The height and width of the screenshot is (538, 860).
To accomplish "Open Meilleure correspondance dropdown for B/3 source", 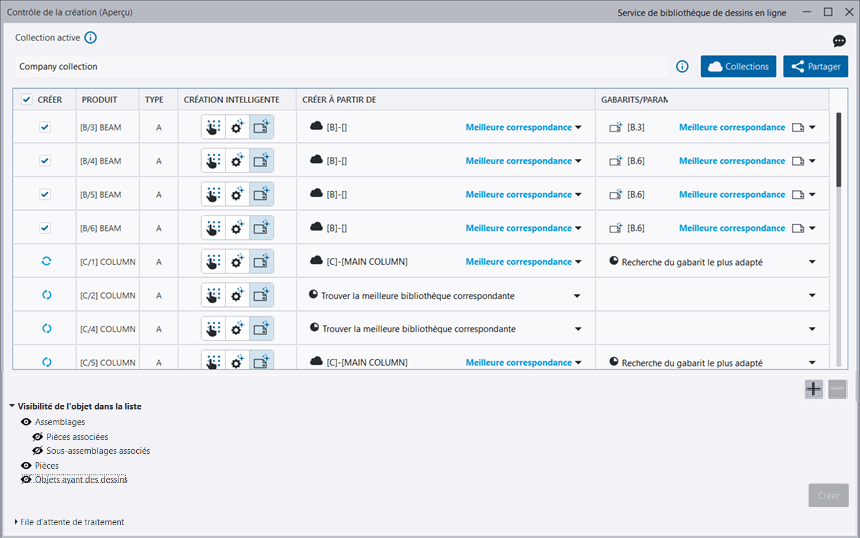I will (578, 128).
